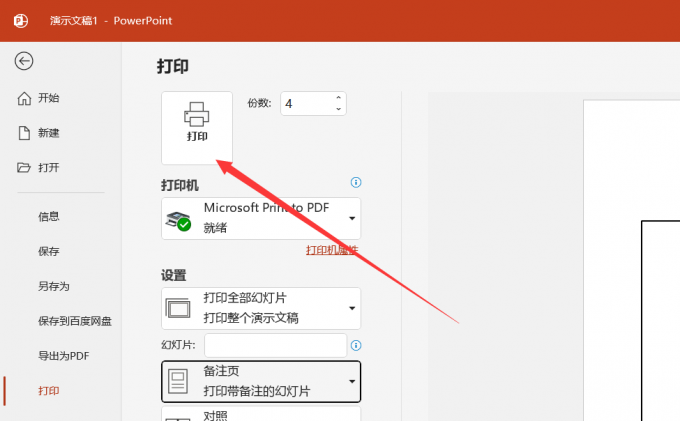Click the new document icon beside 新建

pos(24,133)
